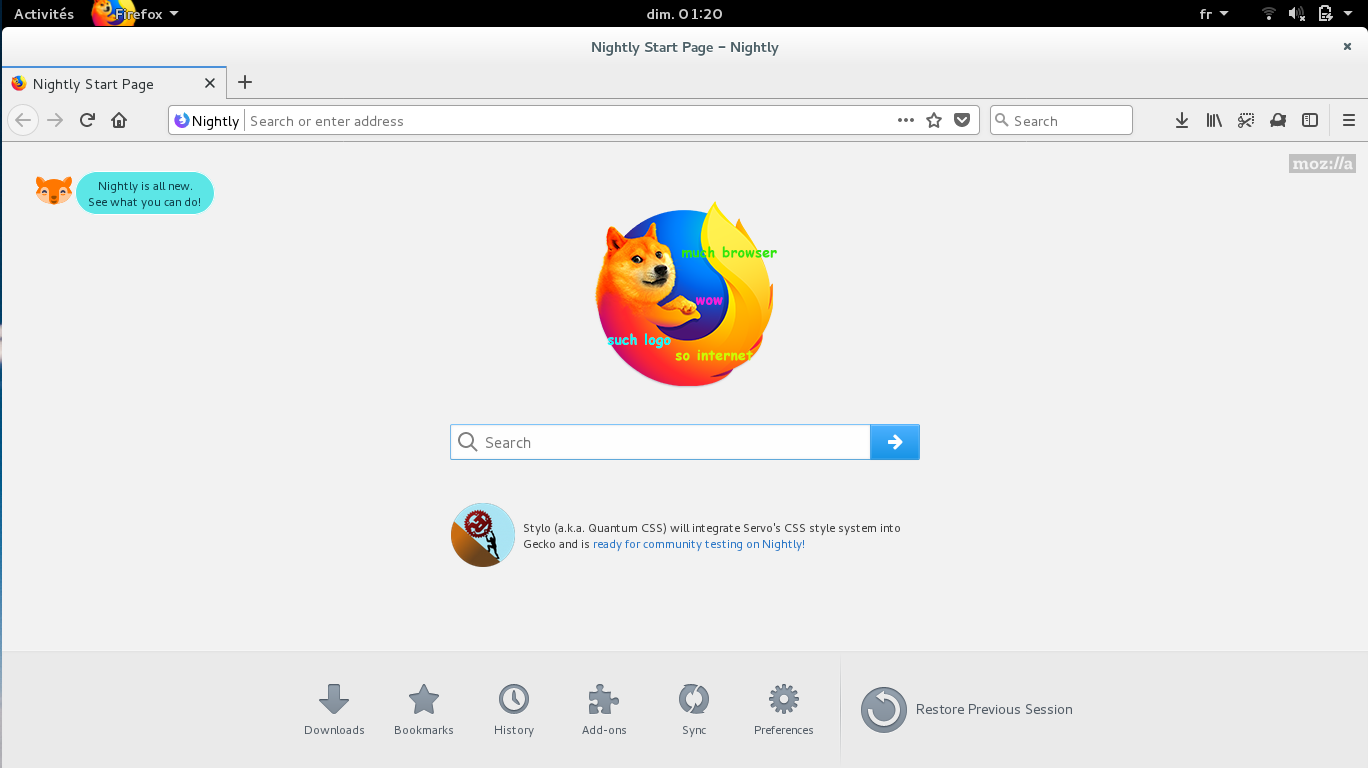Open page actions three-dot menu

tap(906, 120)
